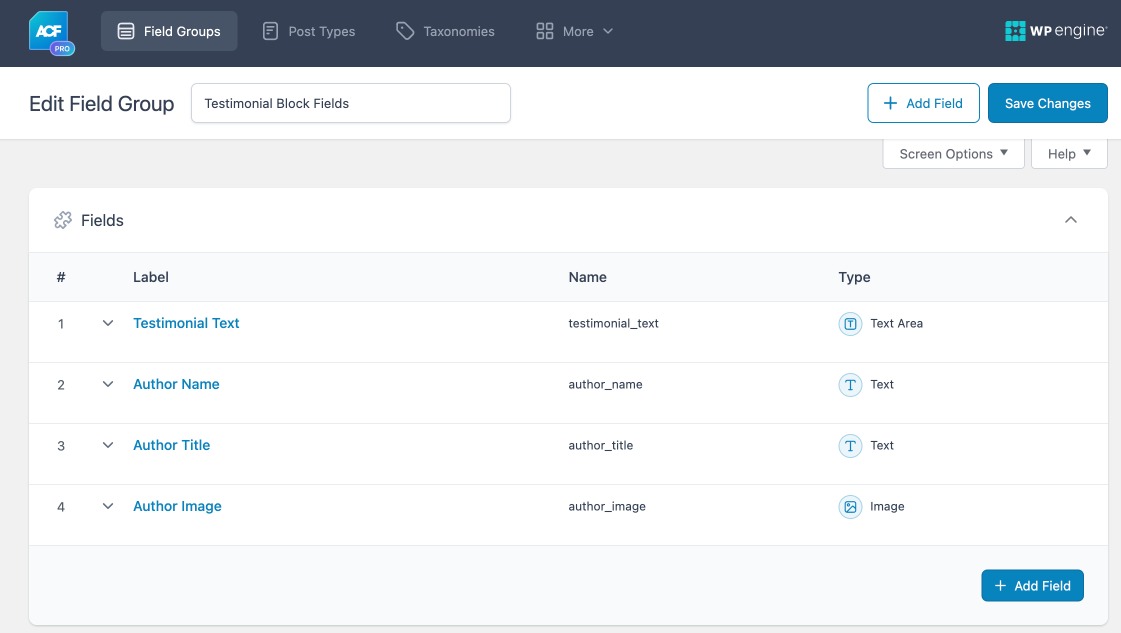Click the Fields puzzle piece icon
1121x633 pixels.
click(63, 220)
